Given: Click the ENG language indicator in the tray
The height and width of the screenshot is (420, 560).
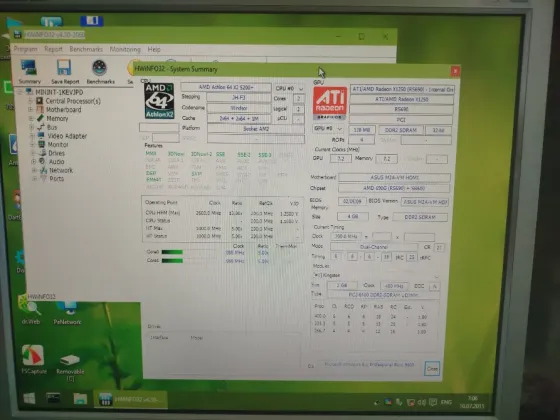Looking at the screenshot, I should point(446,402).
